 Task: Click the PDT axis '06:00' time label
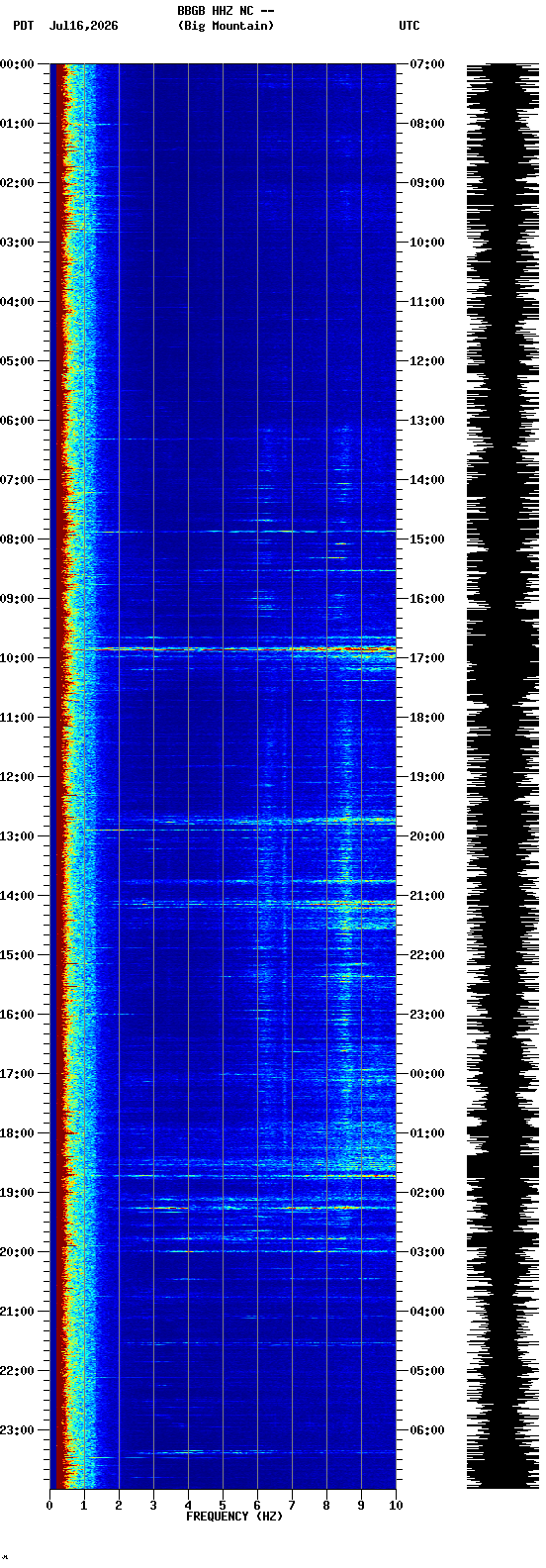[18, 421]
